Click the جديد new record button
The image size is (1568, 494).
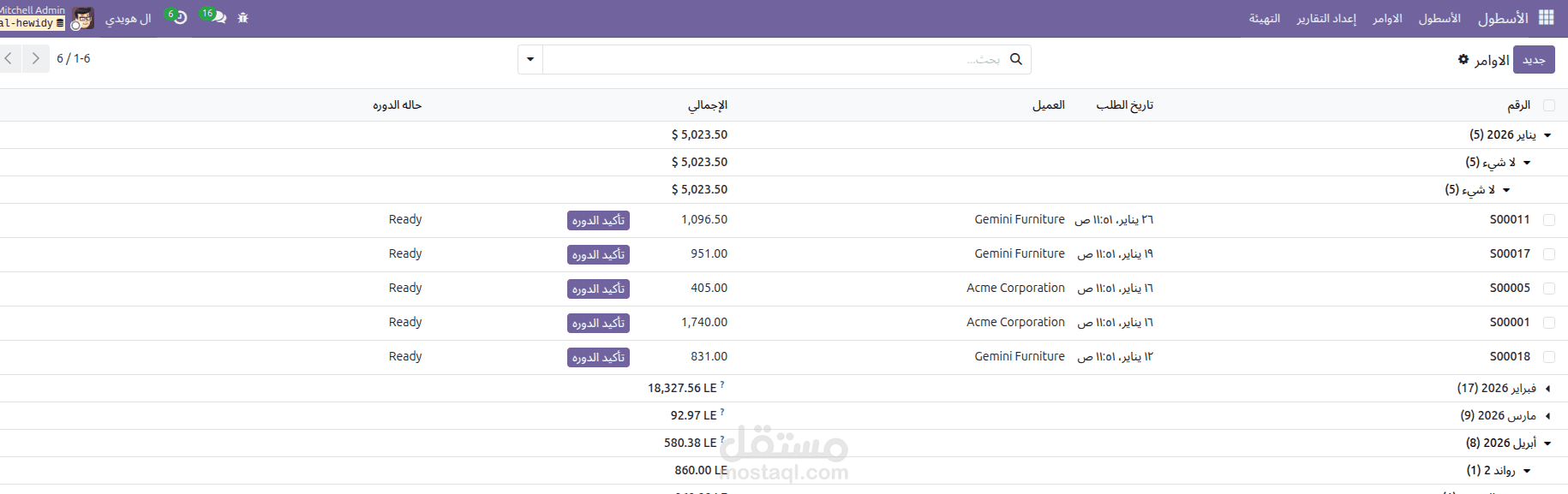pos(1534,59)
